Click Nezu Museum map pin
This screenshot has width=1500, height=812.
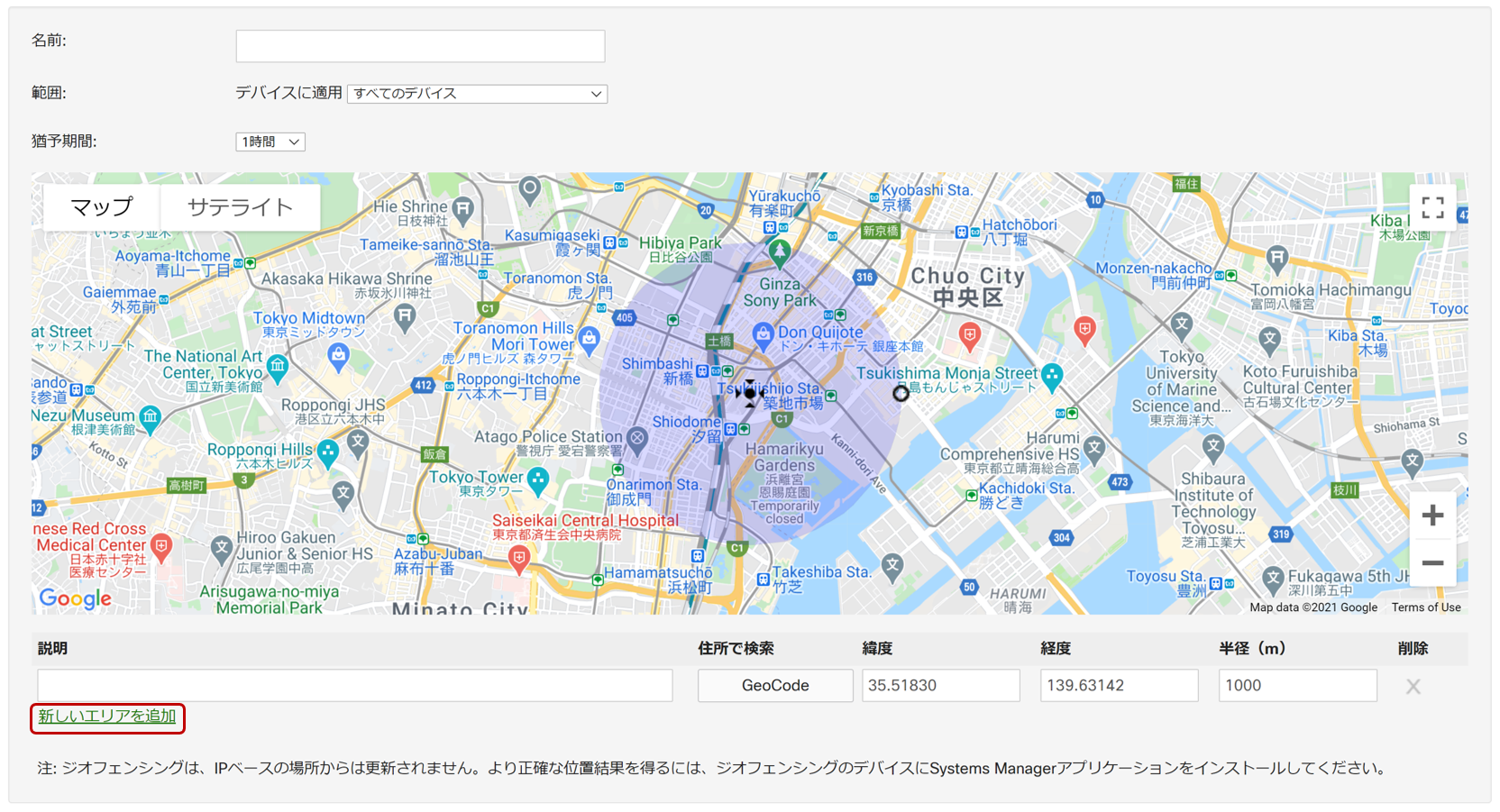(x=151, y=417)
